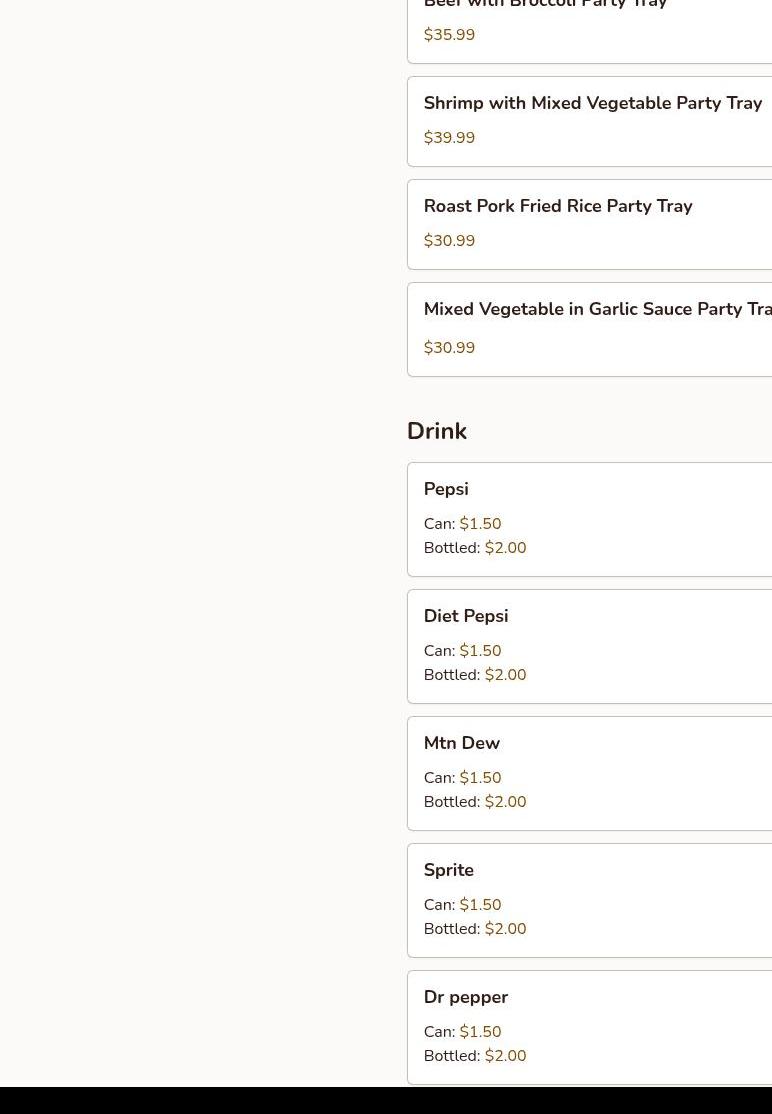Click the Pepsi Can $1.50 price
The image size is (772, 1114).
pos(480,524)
